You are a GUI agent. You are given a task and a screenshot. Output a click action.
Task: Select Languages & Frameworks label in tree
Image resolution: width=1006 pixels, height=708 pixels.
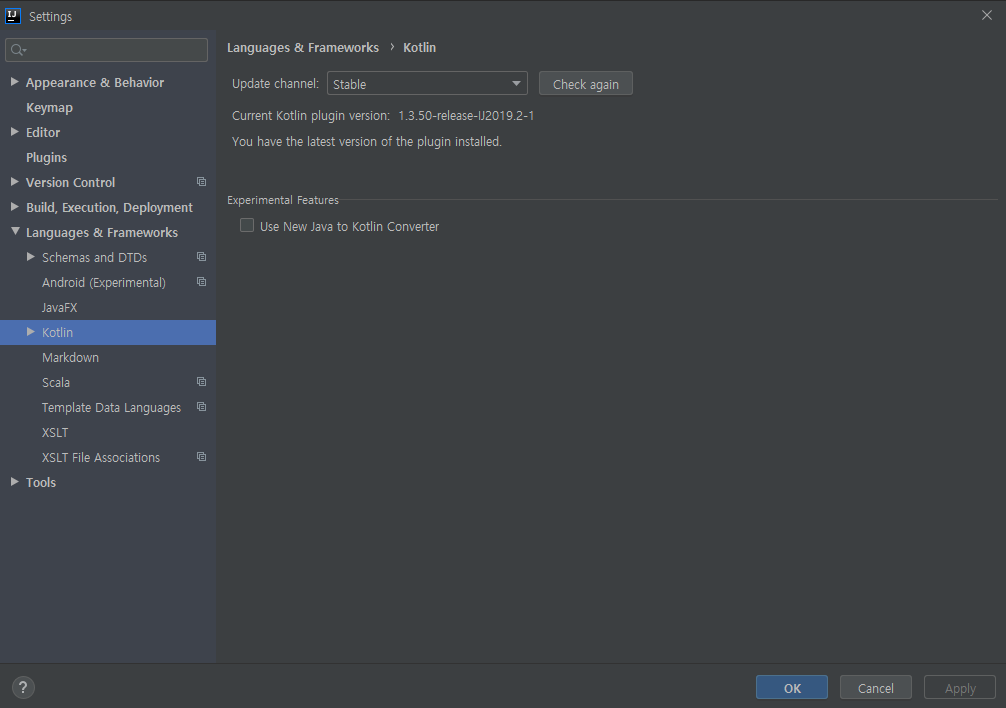coord(102,233)
